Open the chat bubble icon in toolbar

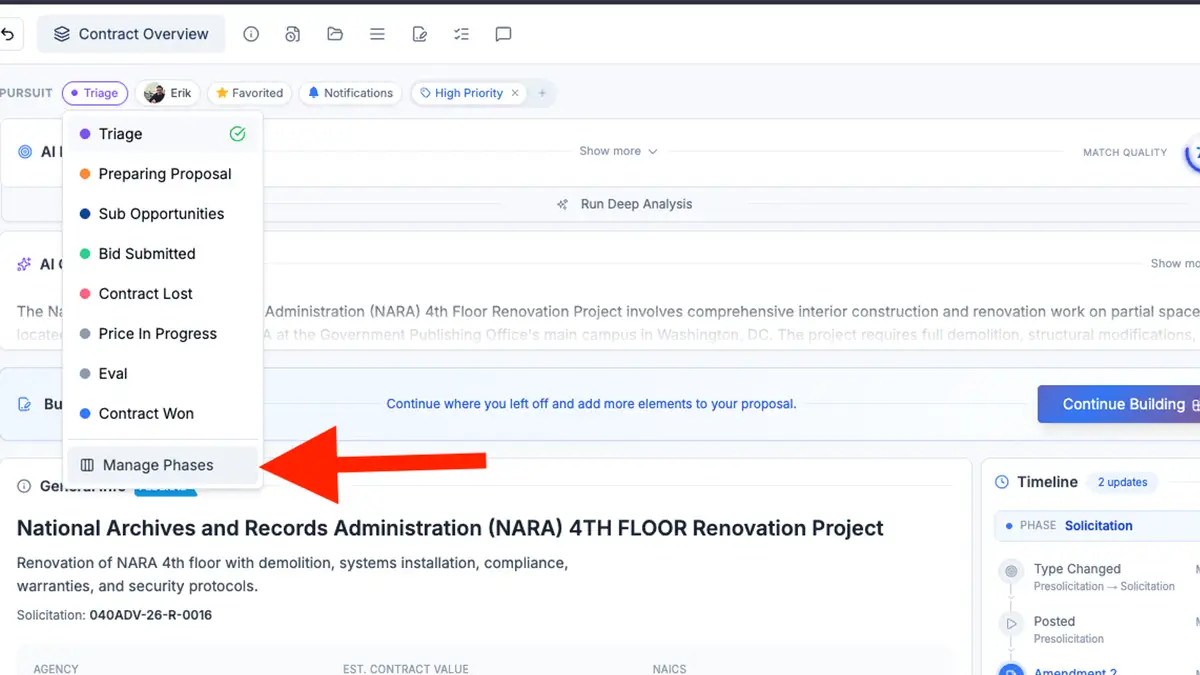(503, 34)
